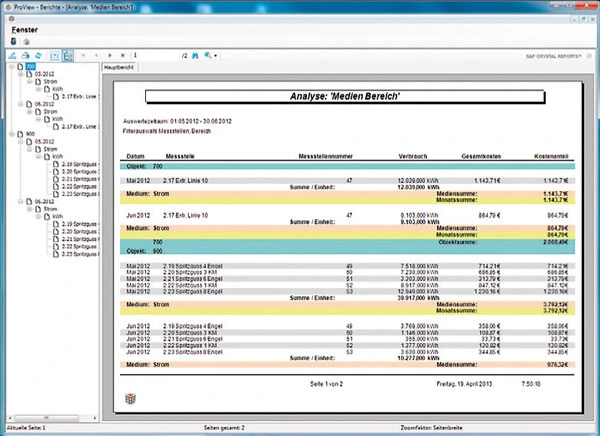600x436 pixels.
Task: Open the zoom magnifier dropdown
Action: (x=208, y=57)
